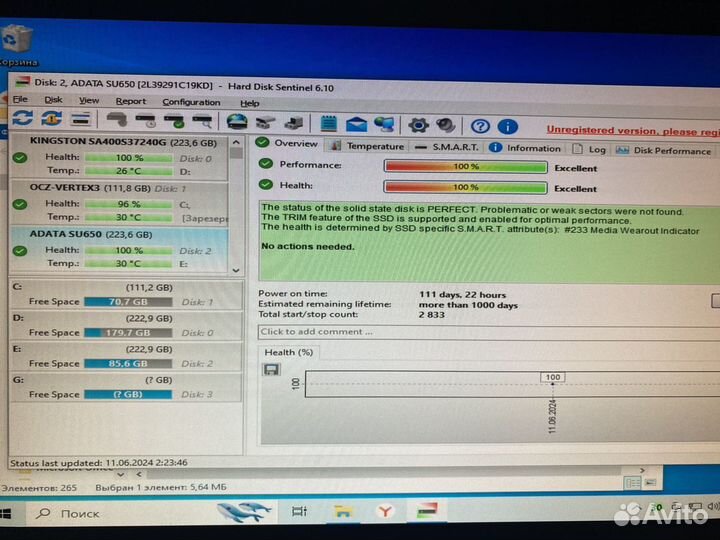Click the disk list scroll up arrow
The height and width of the screenshot is (540, 720).
click(x=236, y=143)
